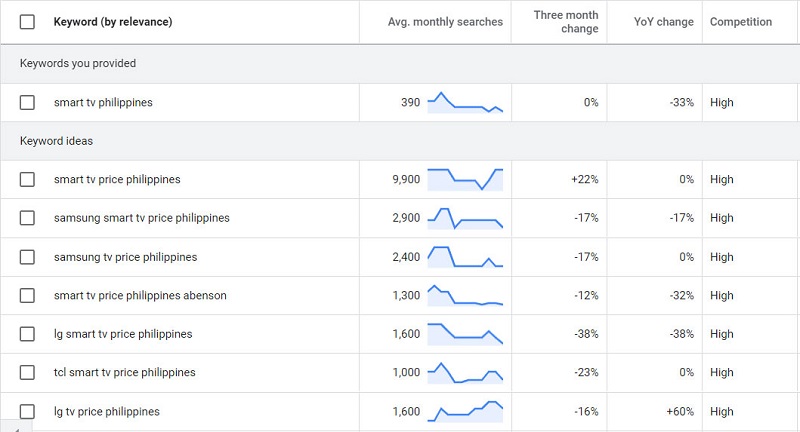Click the trend graph for 'lg tv price philippines'
800x432 pixels.
point(465,411)
